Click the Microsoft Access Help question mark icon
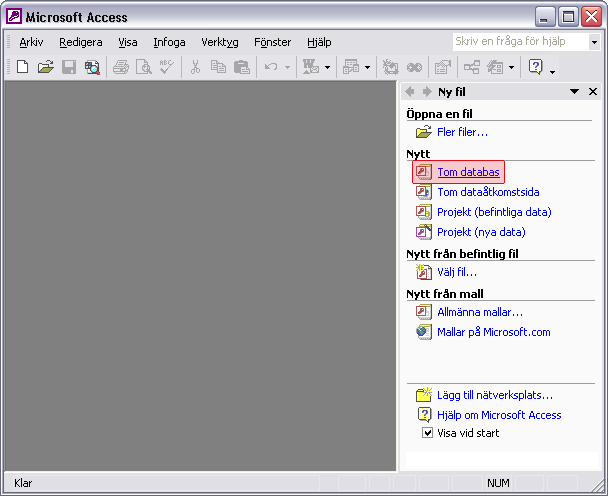The image size is (608, 496). click(x=535, y=67)
